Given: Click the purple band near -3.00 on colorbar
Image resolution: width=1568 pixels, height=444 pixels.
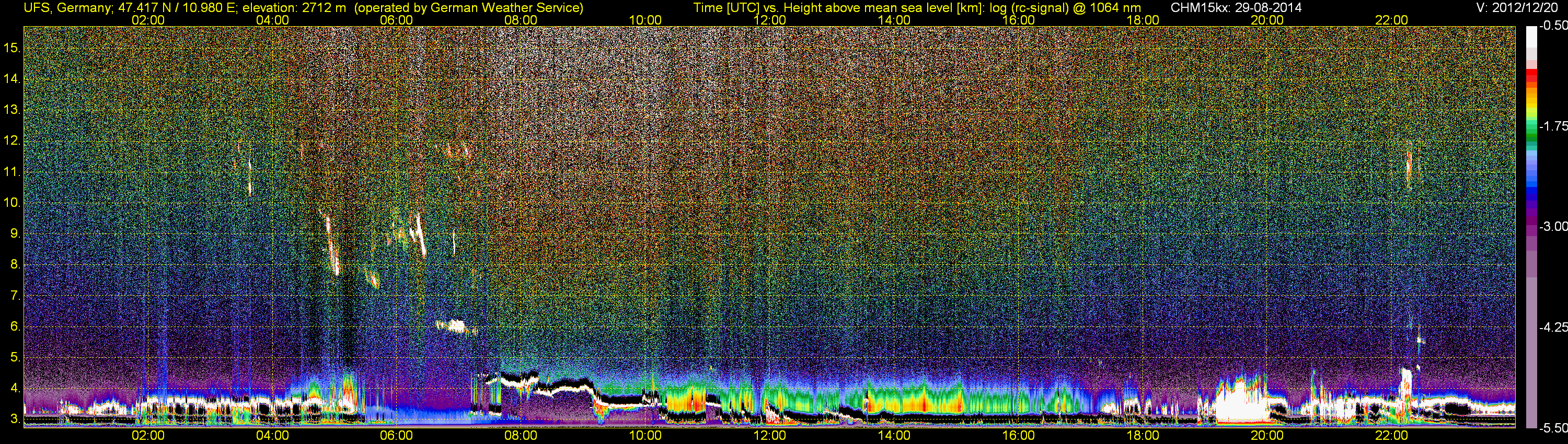Looking at the screenshot, I should point(1531,226).
